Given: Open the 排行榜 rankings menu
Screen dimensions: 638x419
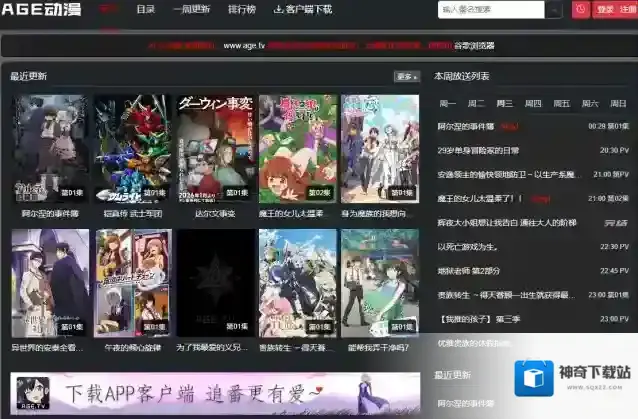Looking at the screenshot, I should (242, 9).
